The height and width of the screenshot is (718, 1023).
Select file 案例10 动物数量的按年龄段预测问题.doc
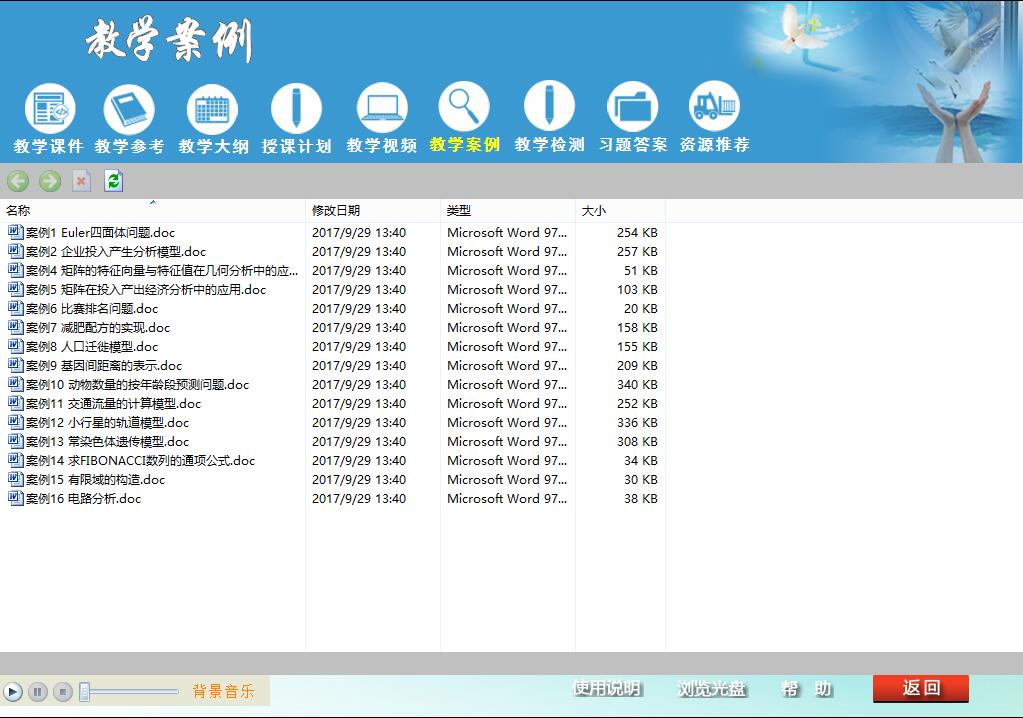pos(138,384)
